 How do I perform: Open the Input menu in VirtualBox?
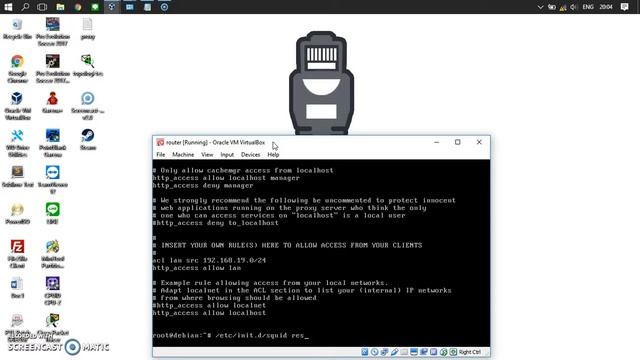227,155
